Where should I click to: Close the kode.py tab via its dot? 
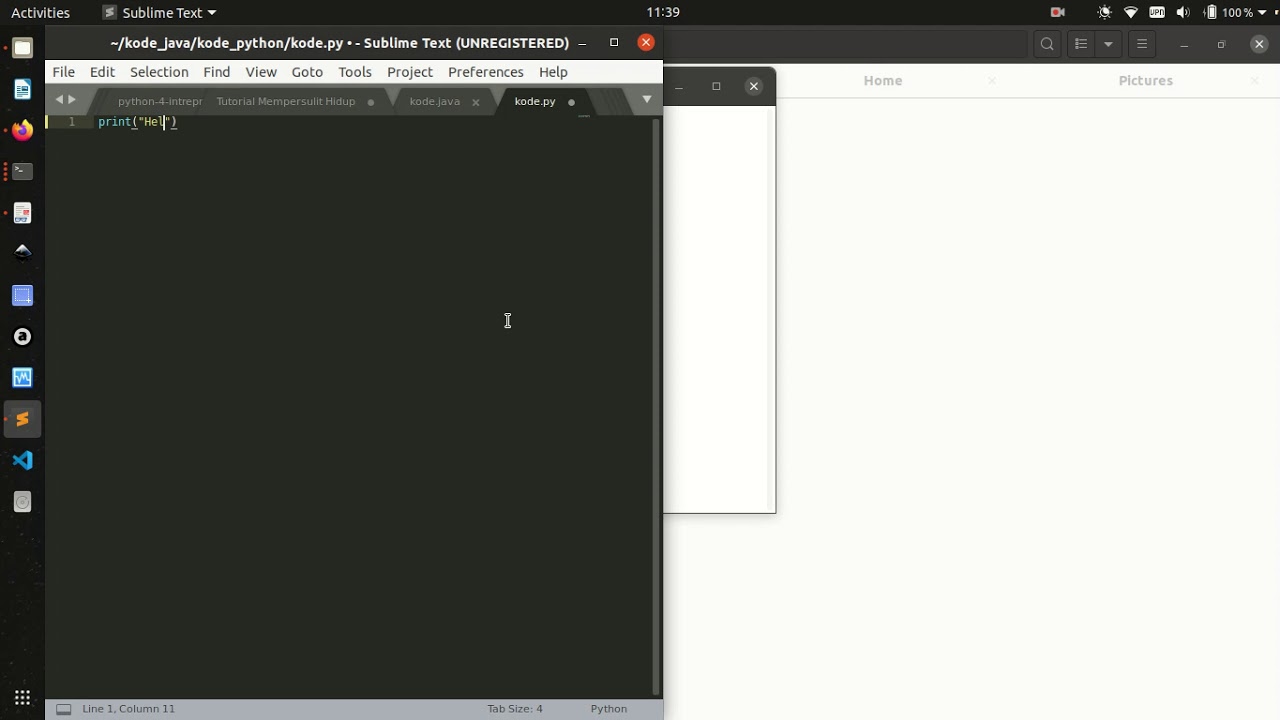click(572, 102)
